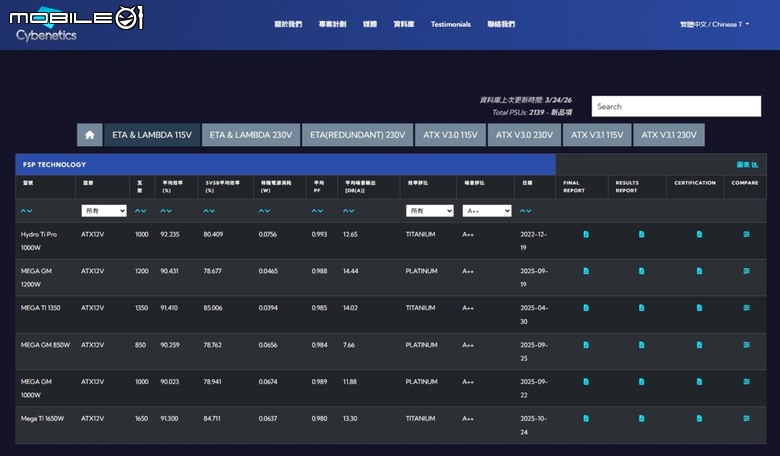Select the 92.235 efficiency value
Screen dimensions: 780x456
pyautogui.click(x=170, y=234)
